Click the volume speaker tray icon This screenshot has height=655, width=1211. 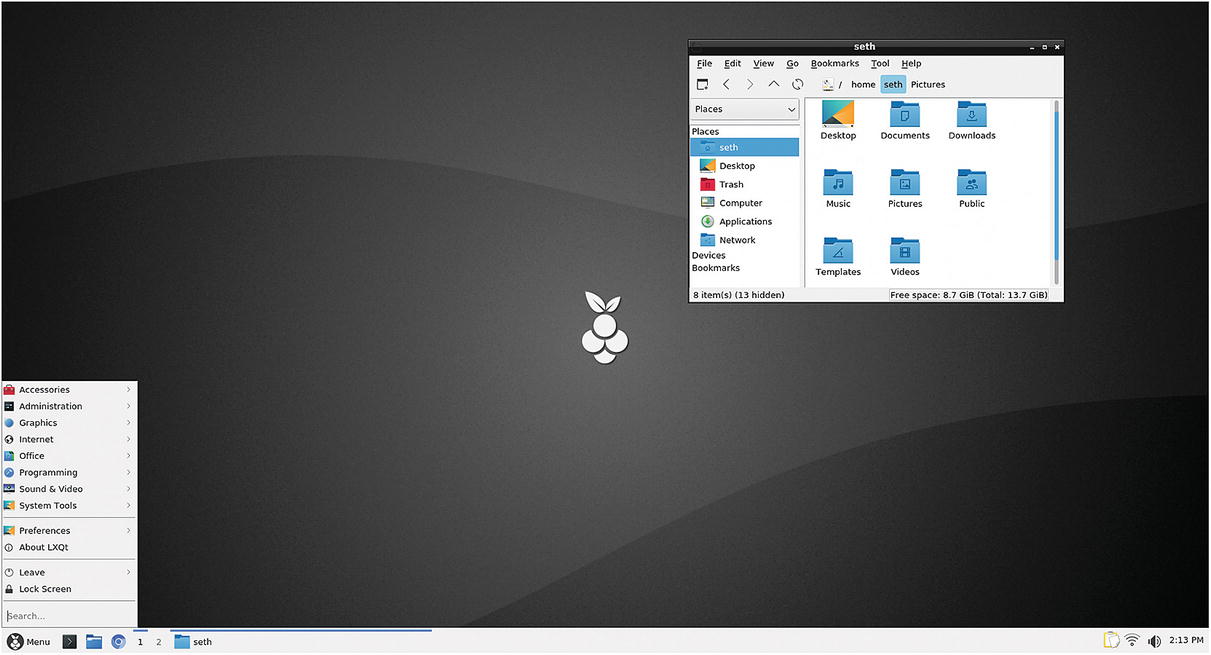click(1154, 641)
